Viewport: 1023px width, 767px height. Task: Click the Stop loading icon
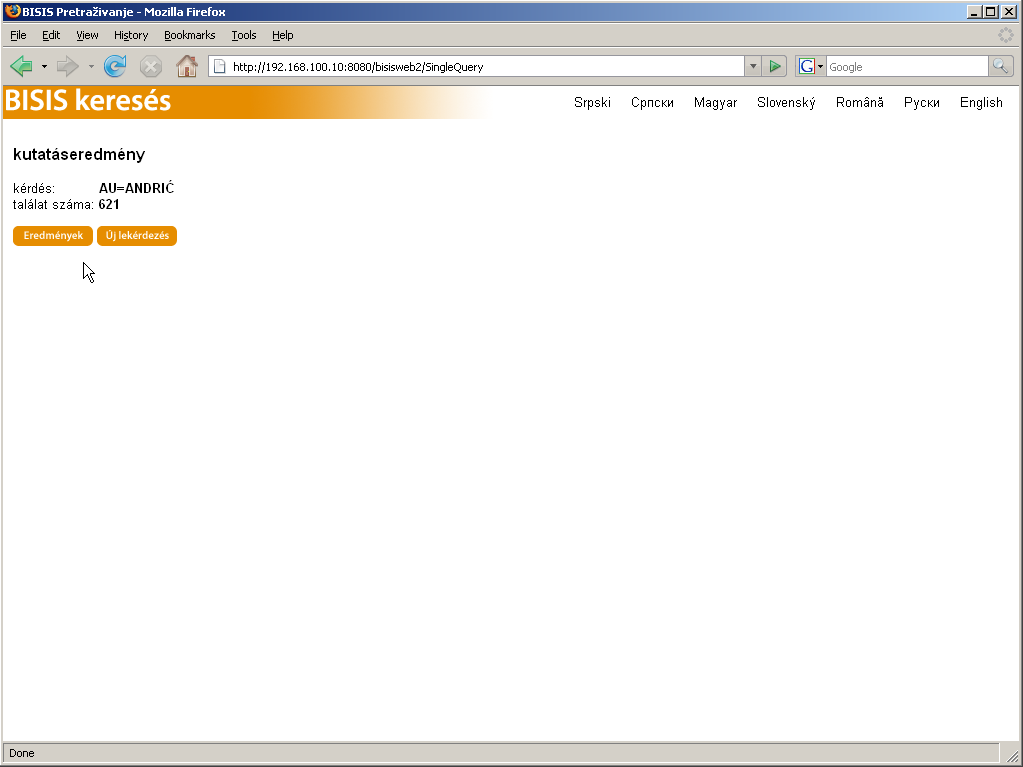[x=151, y=67]
